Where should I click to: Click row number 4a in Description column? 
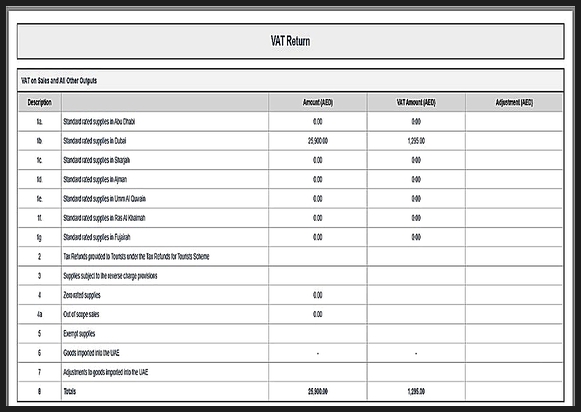[40, 314]
